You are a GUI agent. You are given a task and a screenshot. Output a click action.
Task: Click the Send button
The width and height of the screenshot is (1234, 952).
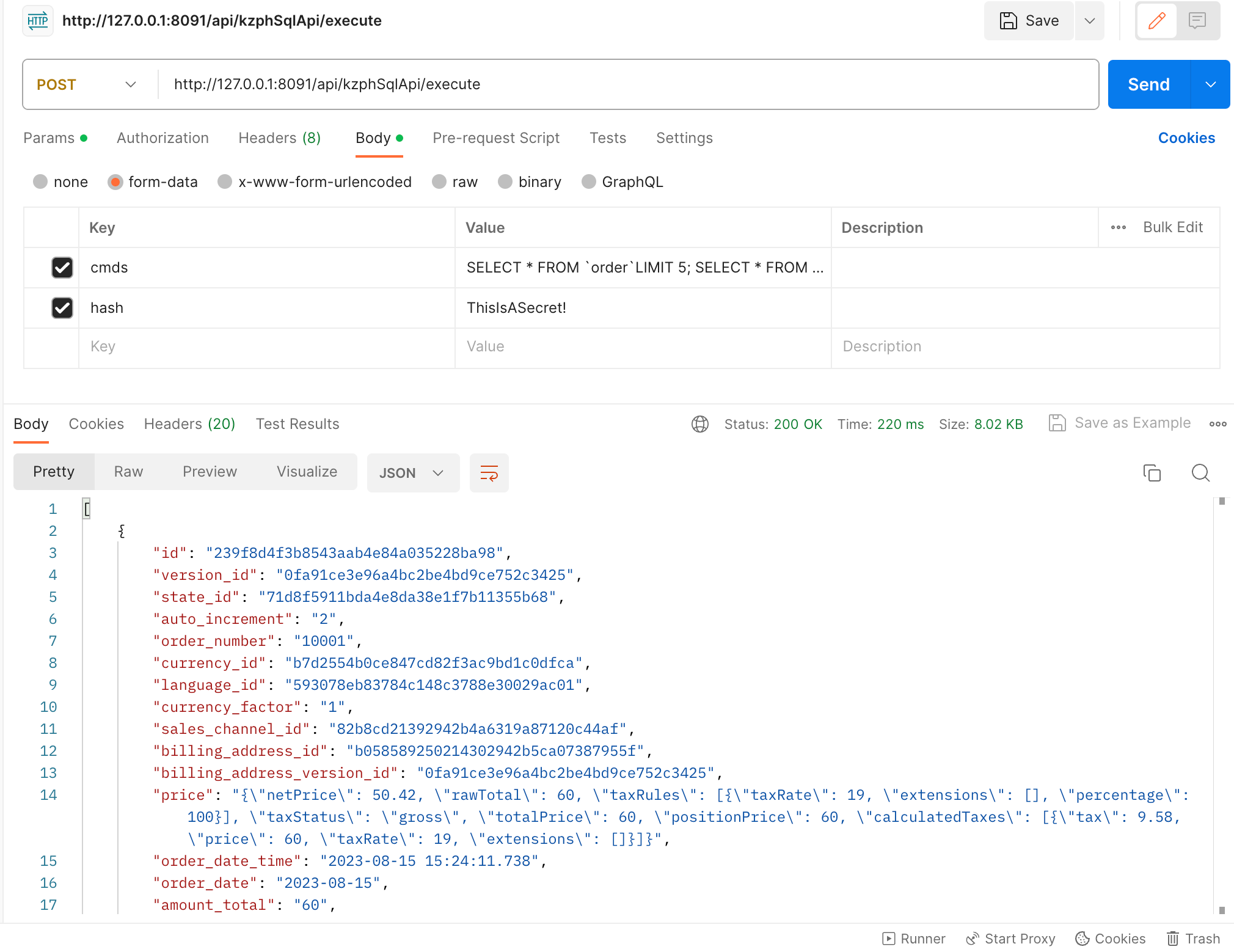(1149, 84)
